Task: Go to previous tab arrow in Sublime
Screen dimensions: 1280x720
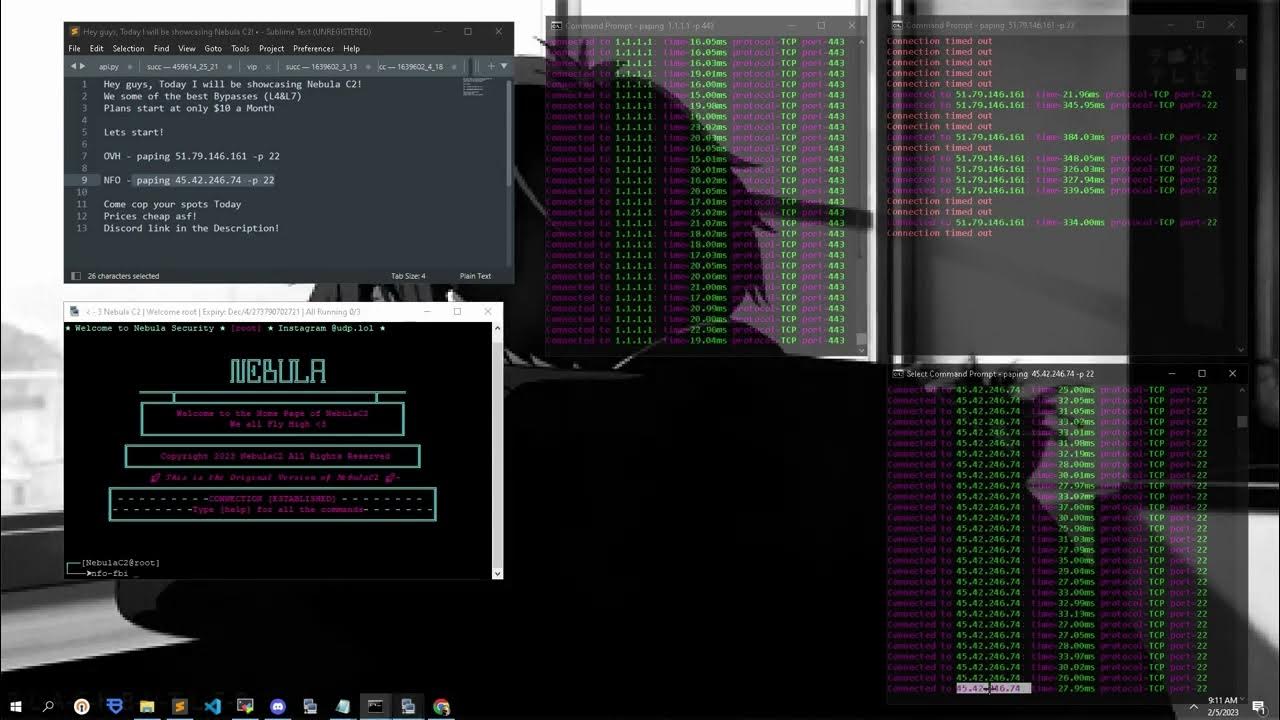Action: click(72, 66)
